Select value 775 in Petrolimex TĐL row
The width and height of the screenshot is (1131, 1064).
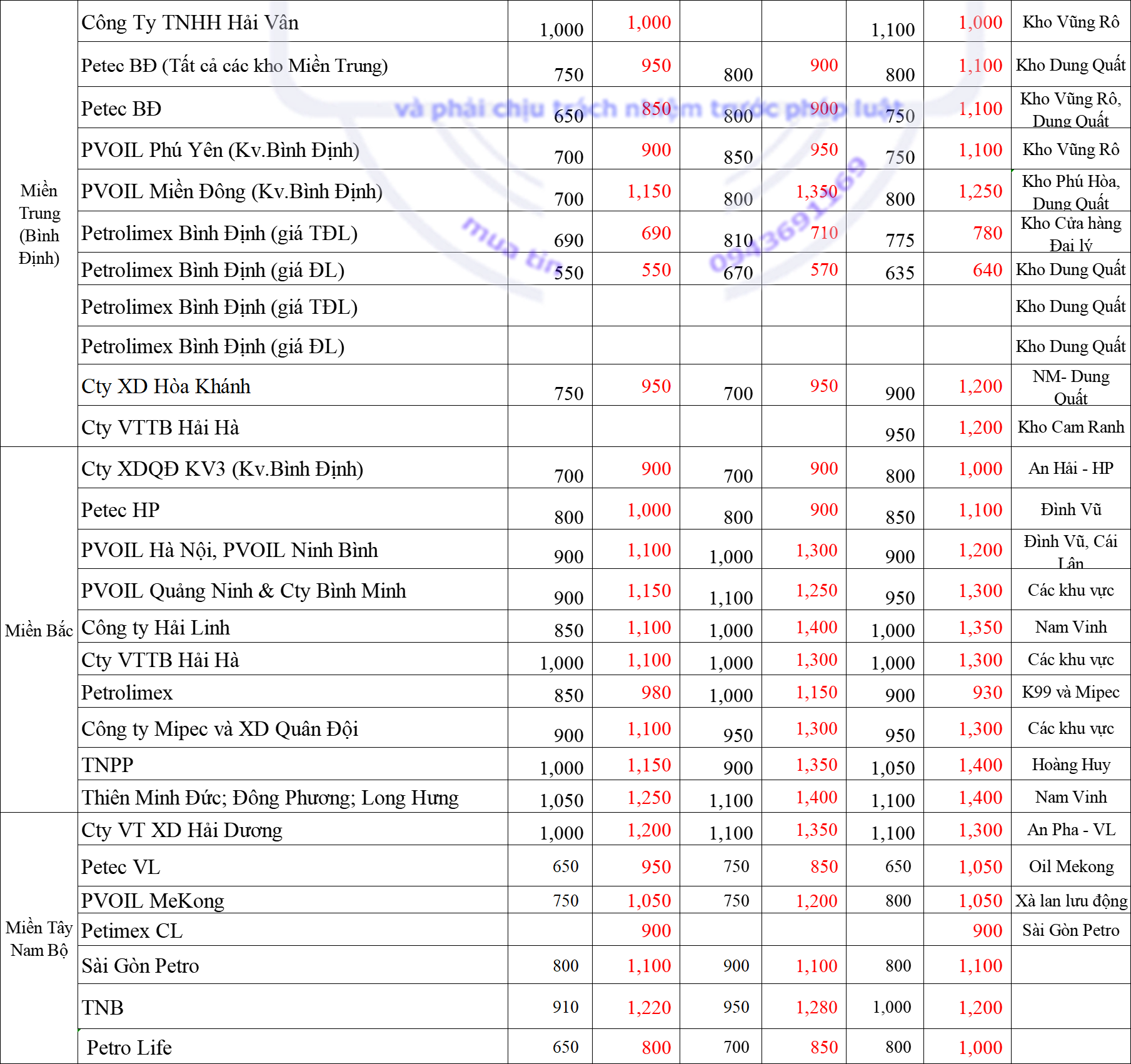[900, 241]
